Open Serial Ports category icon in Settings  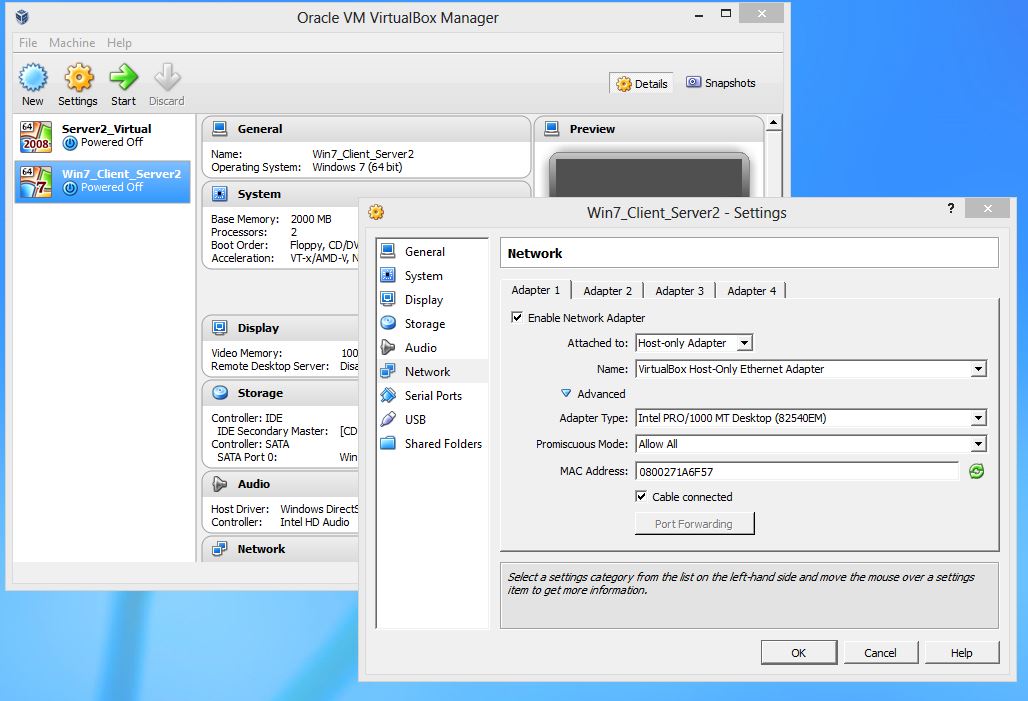coord(388,395)
